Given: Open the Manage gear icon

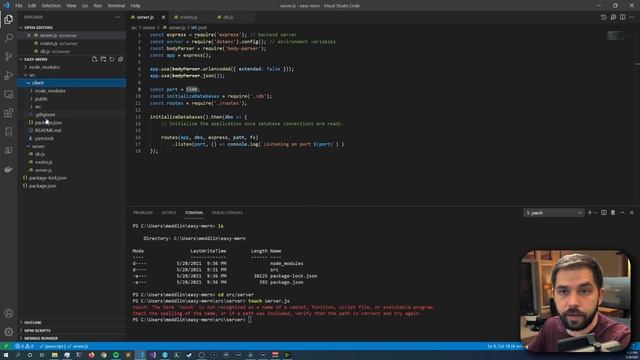Looking at the screenshot, I should 9,332.
